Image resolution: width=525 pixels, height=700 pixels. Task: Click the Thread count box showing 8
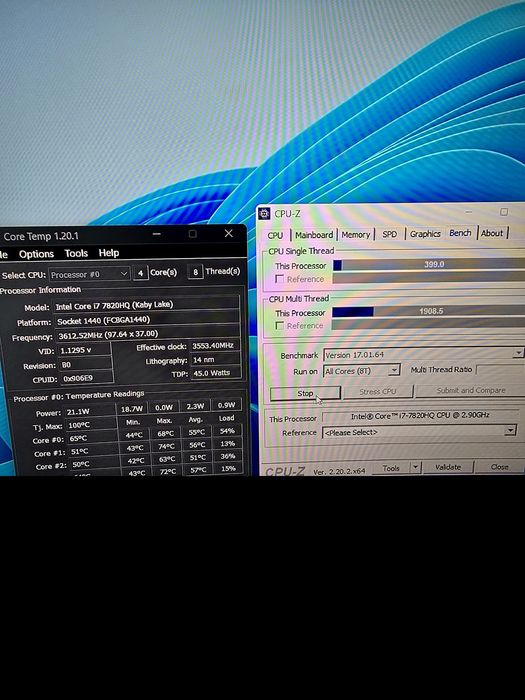[195, 272]
